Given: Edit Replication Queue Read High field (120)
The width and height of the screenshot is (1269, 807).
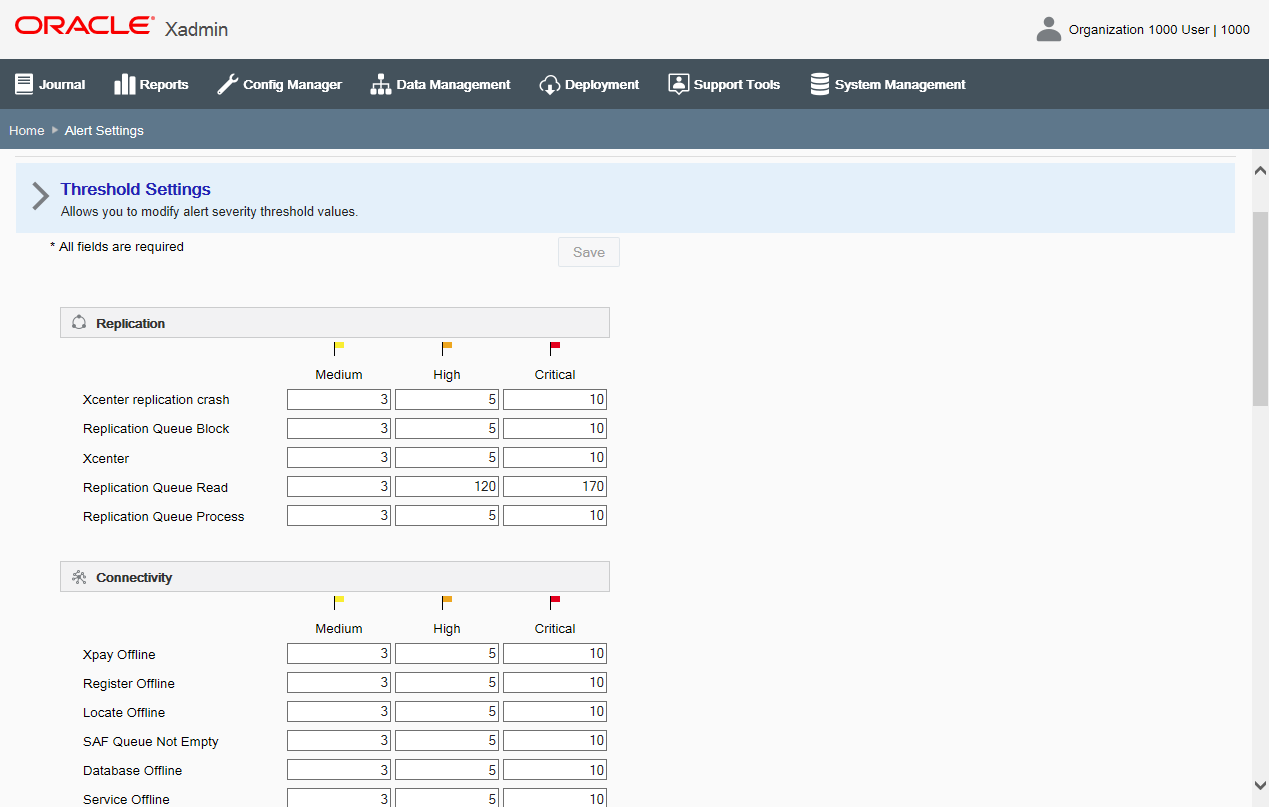Looking at the screenshot, I should click(447, 487).
